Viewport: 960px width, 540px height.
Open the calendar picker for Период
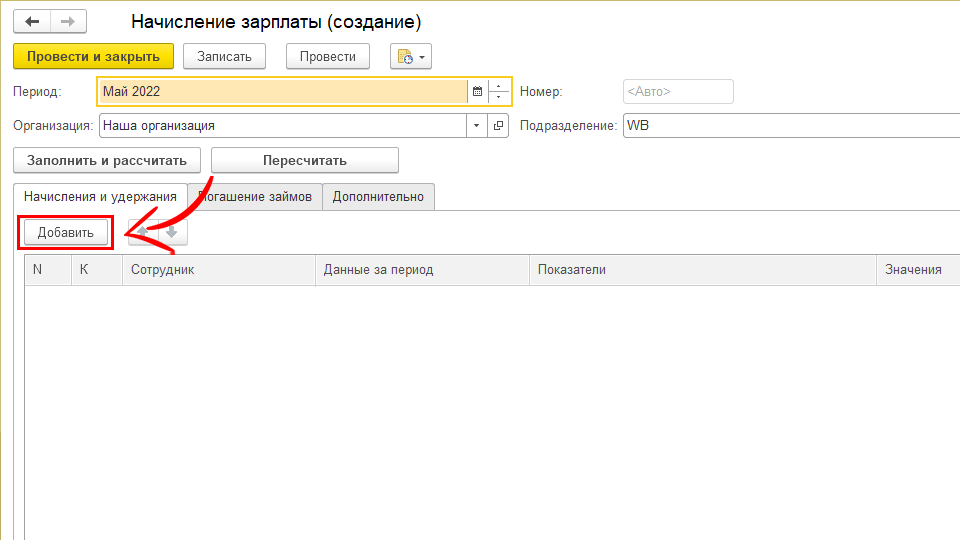pyautogui.click(x=477, y=91)
